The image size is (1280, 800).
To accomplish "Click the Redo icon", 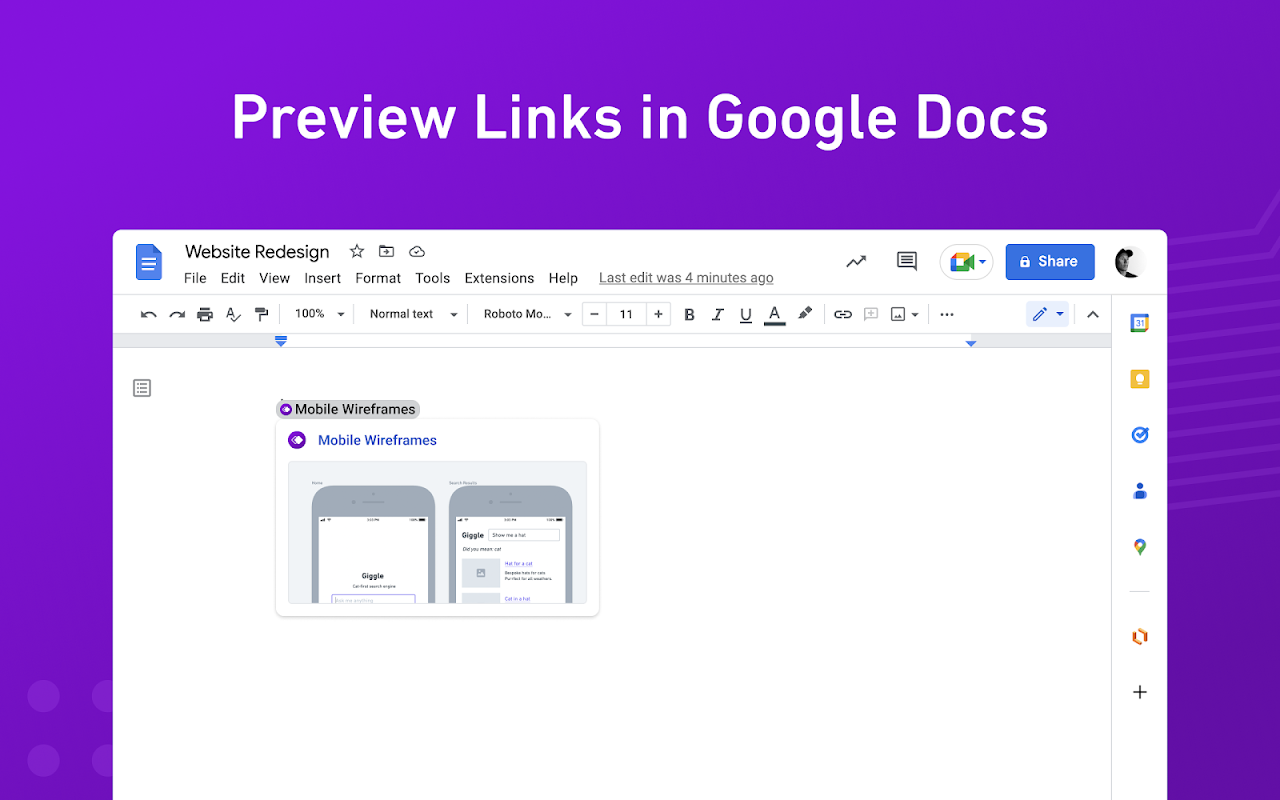I will 177,314.
